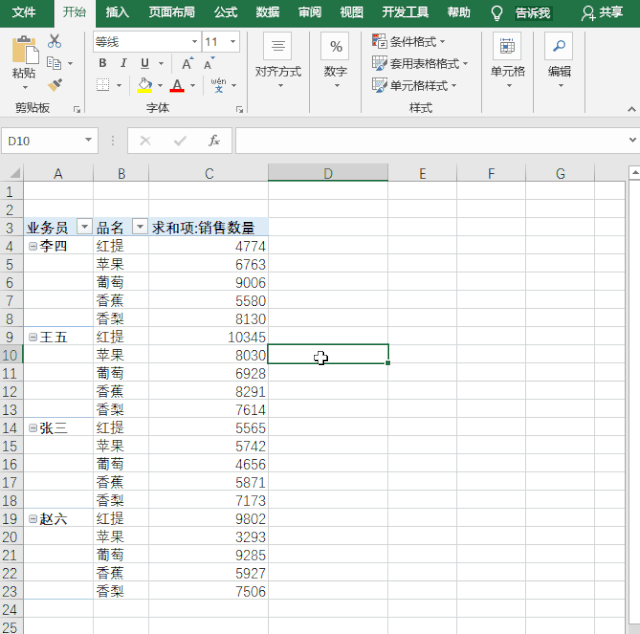Screen dimensions: 640x634
Task: Click the Select All corner triangle
Action: pos(13,174)
